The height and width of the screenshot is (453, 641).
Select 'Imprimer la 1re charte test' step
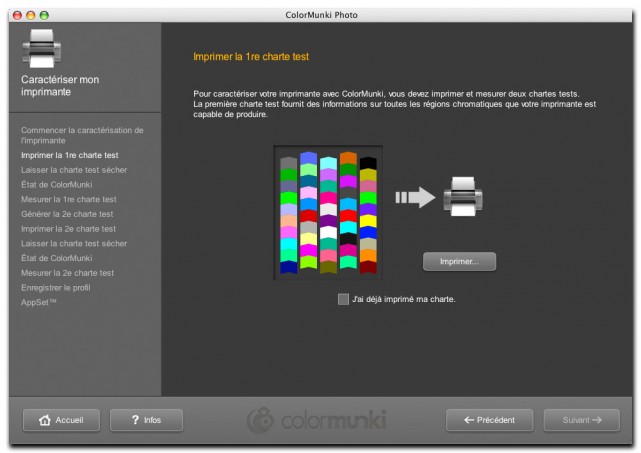click(x=69, y=155)
